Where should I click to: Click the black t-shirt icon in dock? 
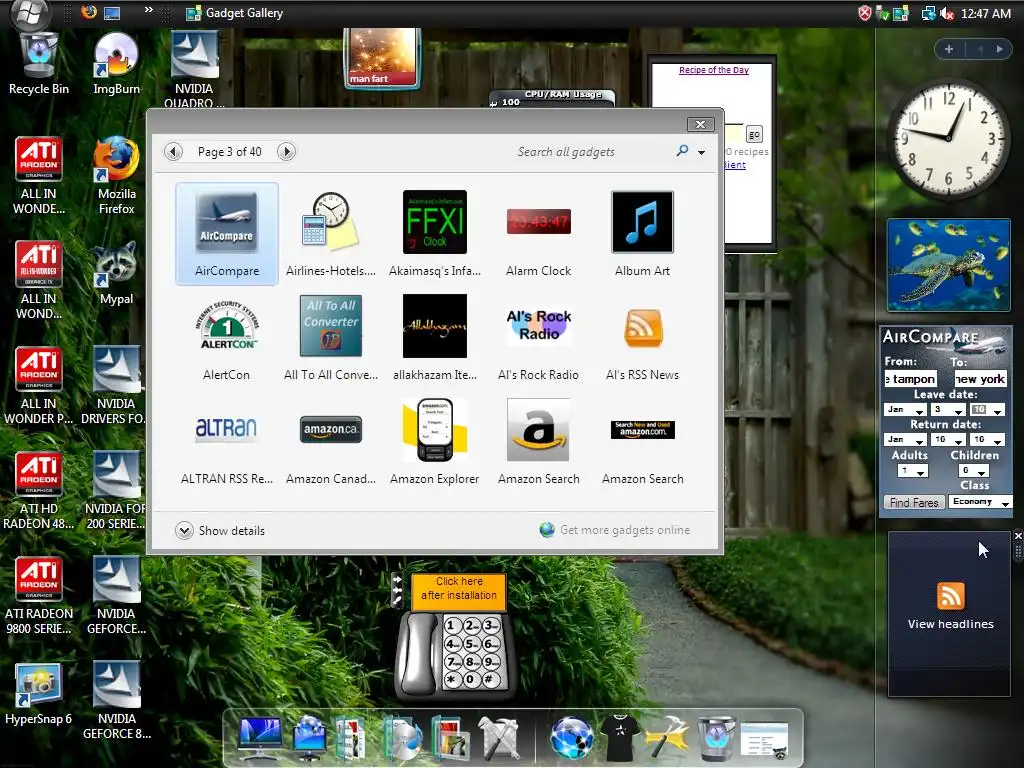click(x=619, y=737)
